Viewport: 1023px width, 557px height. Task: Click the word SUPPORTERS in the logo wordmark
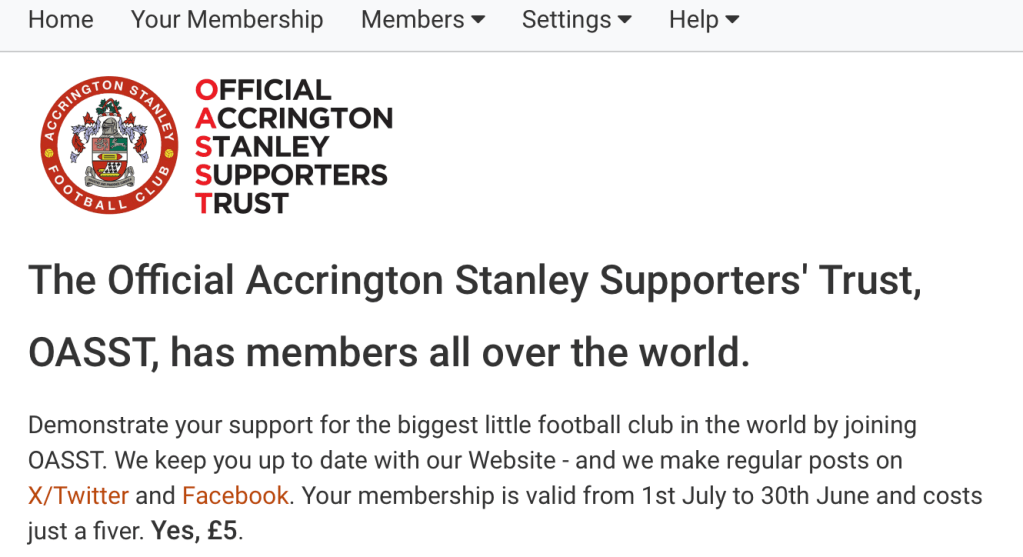coord(291,175)
